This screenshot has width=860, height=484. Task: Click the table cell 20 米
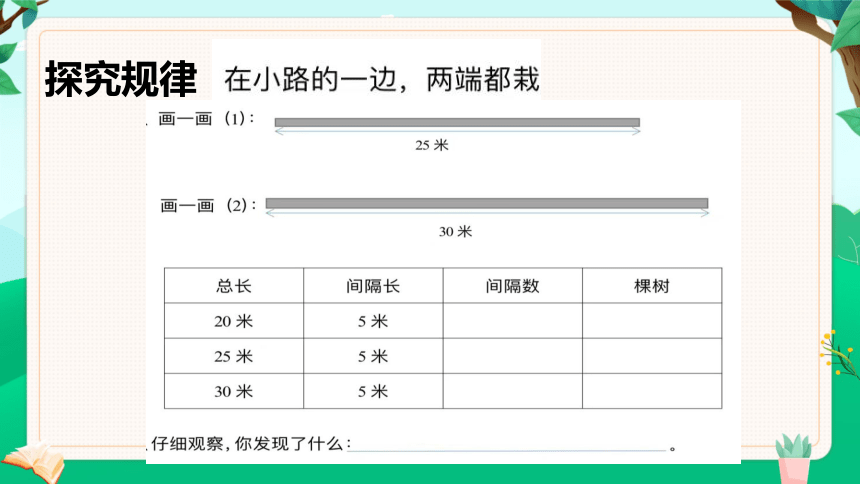234,320
